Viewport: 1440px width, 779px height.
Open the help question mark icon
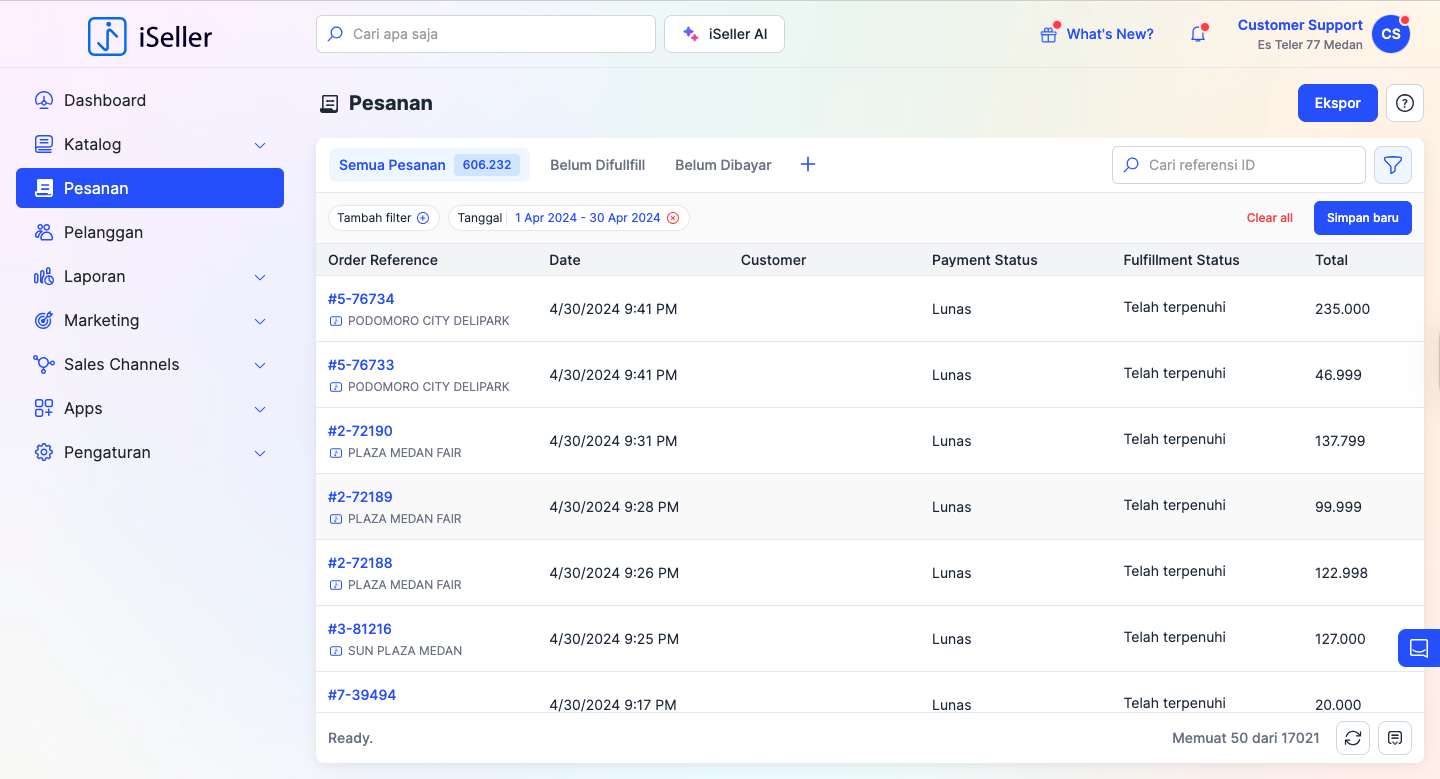(1405, 103)
